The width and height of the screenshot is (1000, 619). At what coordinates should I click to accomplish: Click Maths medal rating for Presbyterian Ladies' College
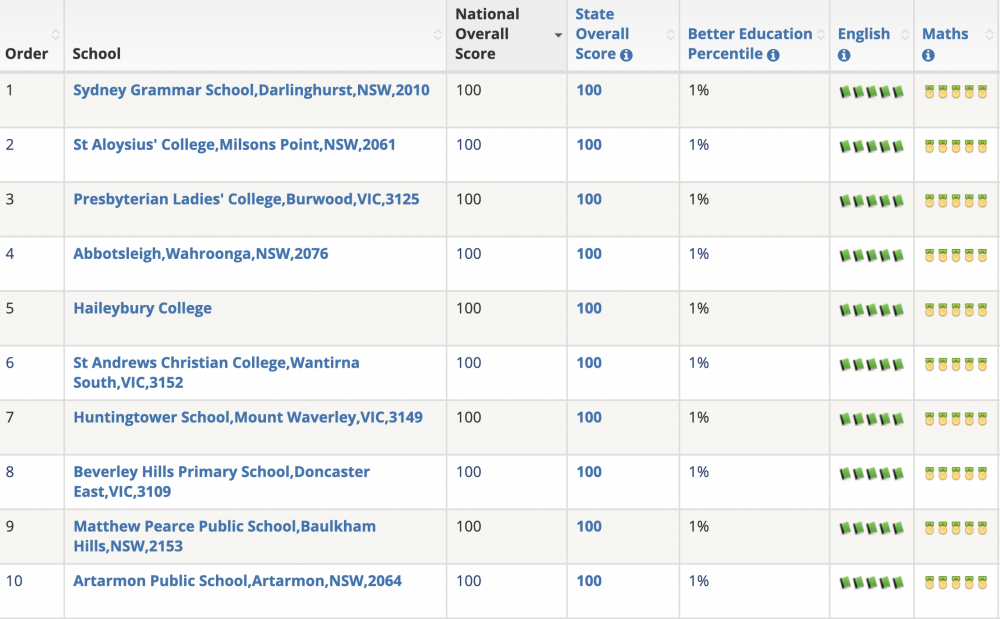pyautogui.click(x=955, y=201)
